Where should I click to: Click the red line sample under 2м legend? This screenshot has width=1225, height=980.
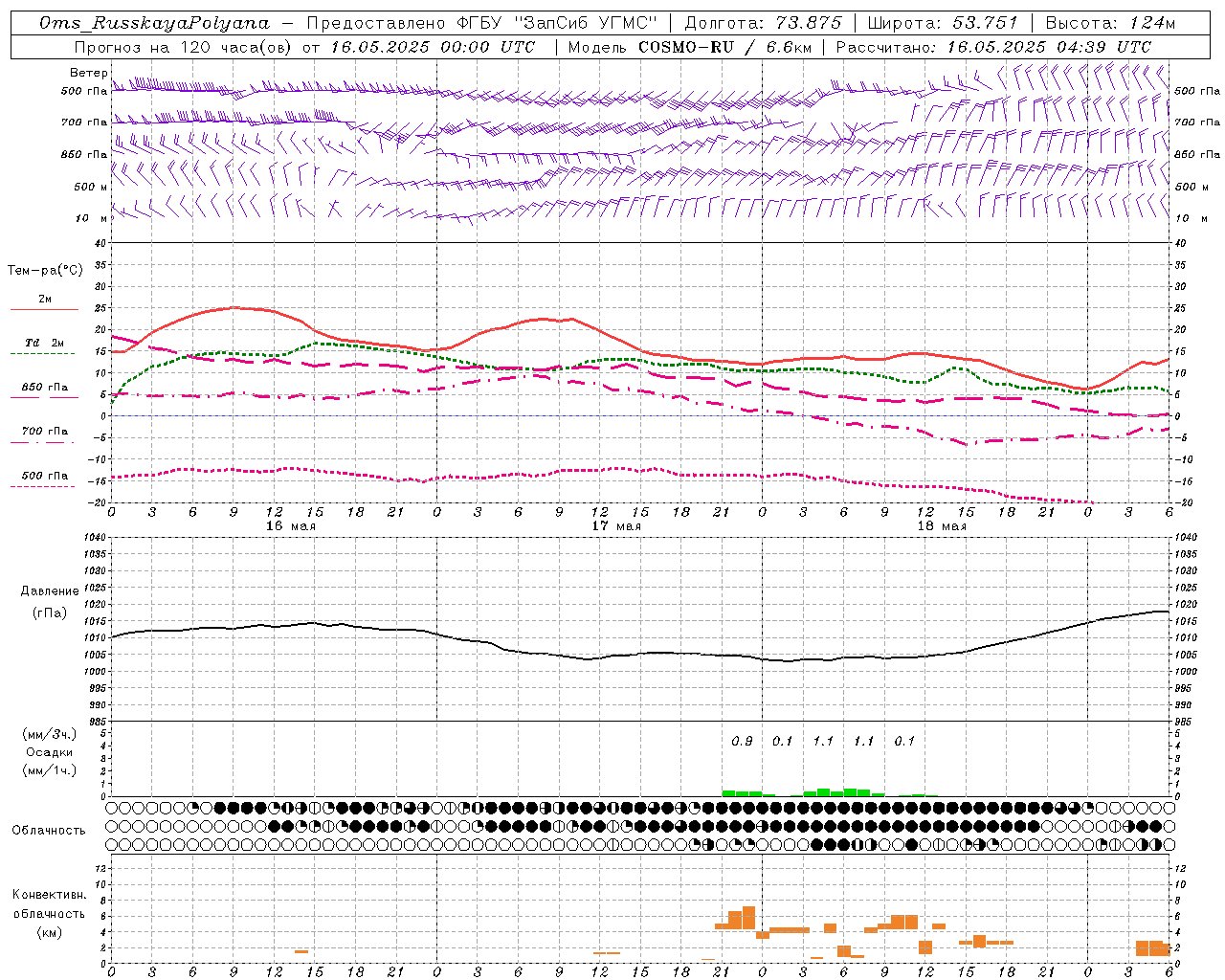pyautogui.click(x=44, y=310)
